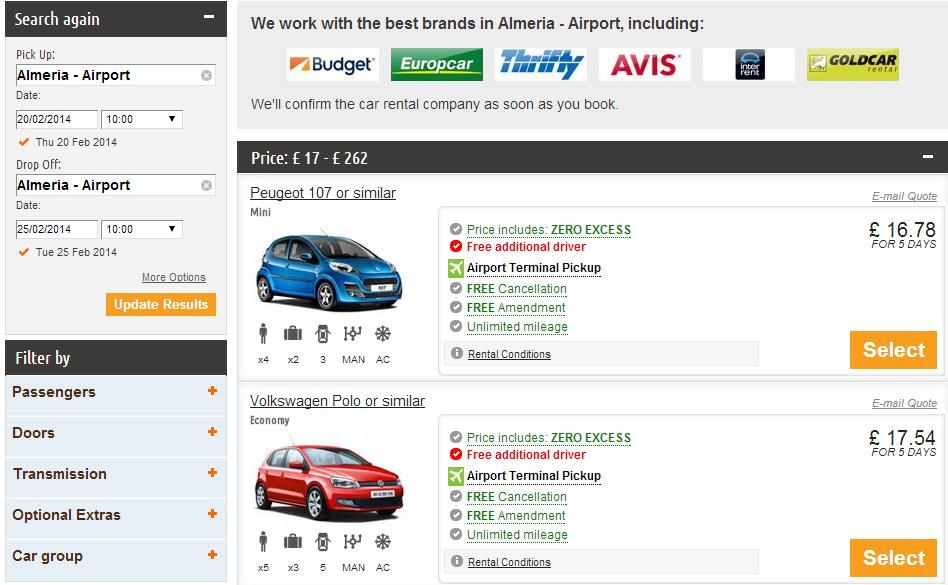
Task: Expand the Transmission filter
Action: click(212, 473)
